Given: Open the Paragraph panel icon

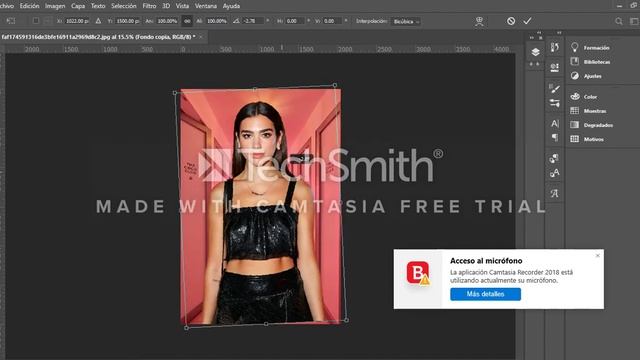Looking at the screenshot, I should point(554,138).
